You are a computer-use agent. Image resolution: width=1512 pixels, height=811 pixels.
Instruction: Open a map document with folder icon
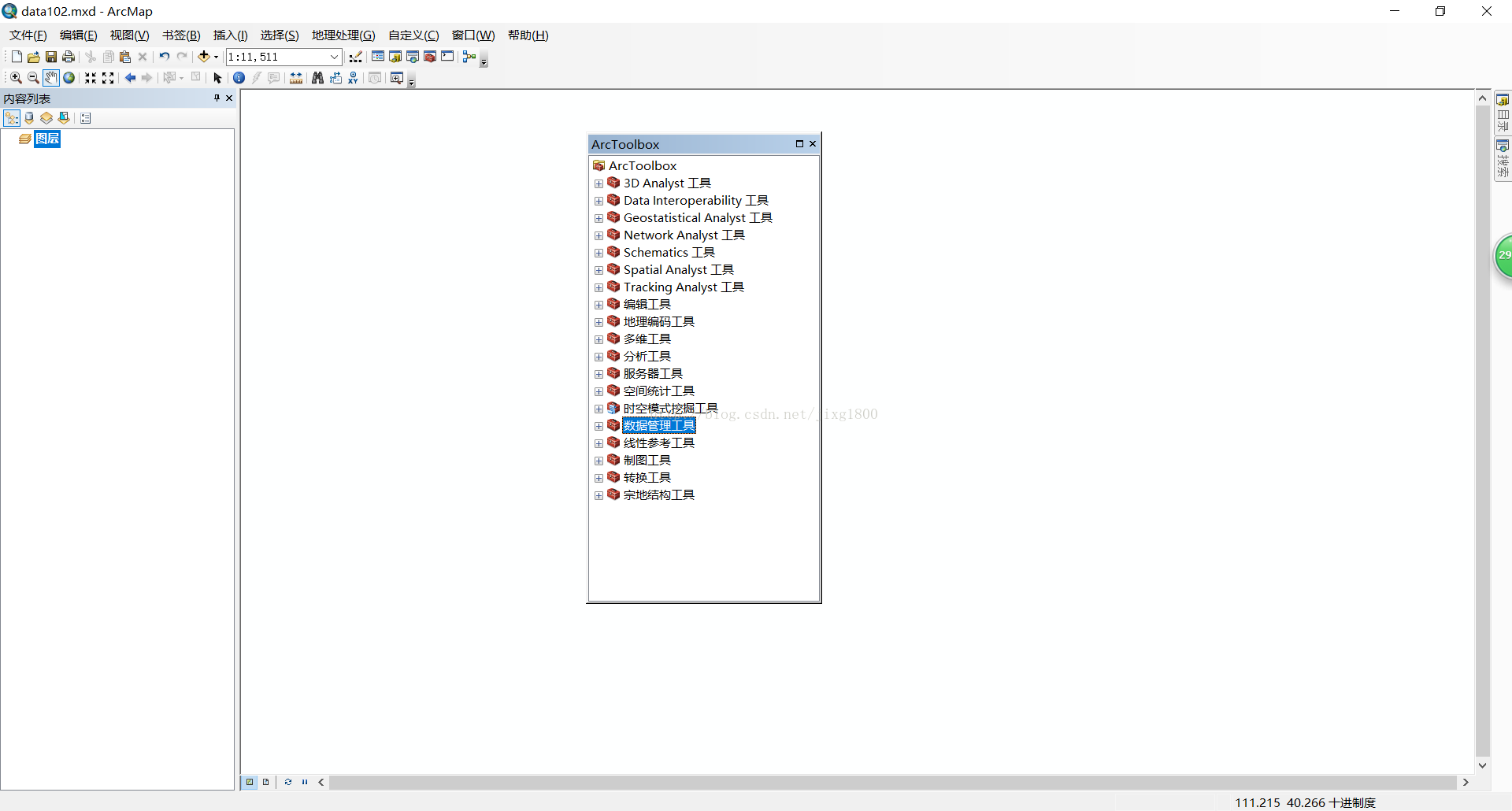tap(34, 57)
